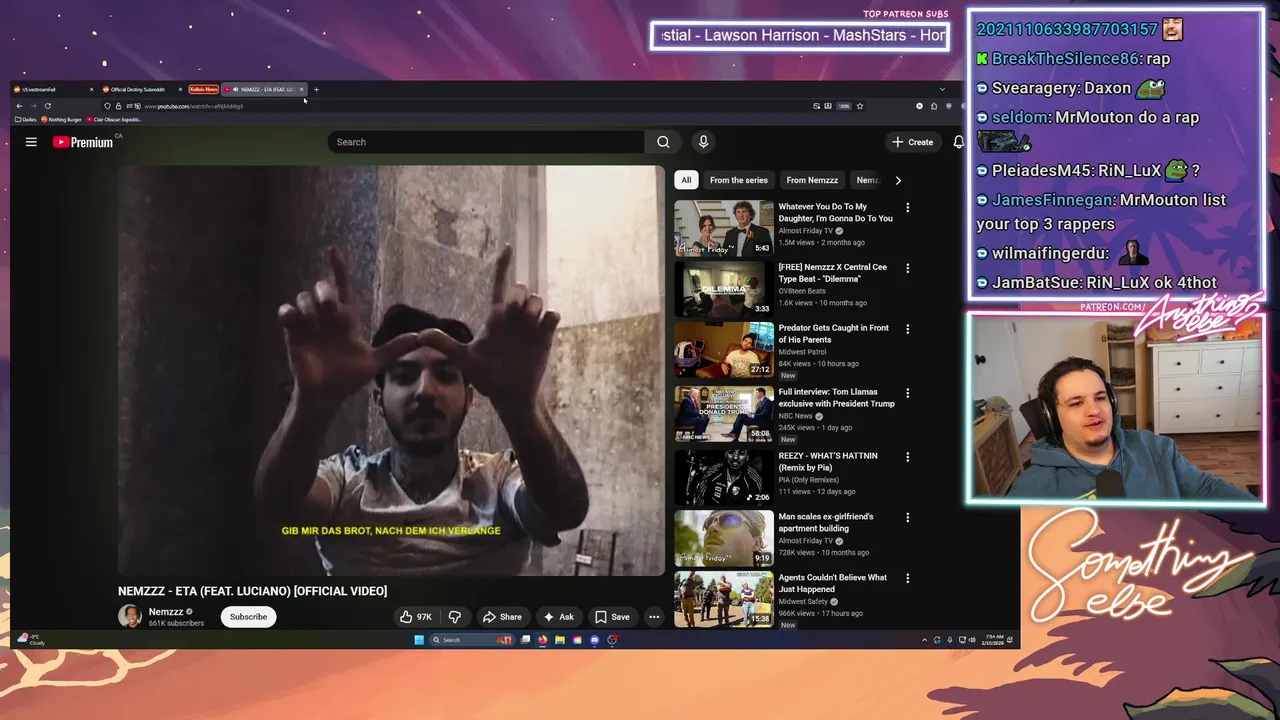Viewport: 1280px width, 720px height.
Task: Open options for Man scales ex-girlfriend's video
Action: tap(907, 517)
